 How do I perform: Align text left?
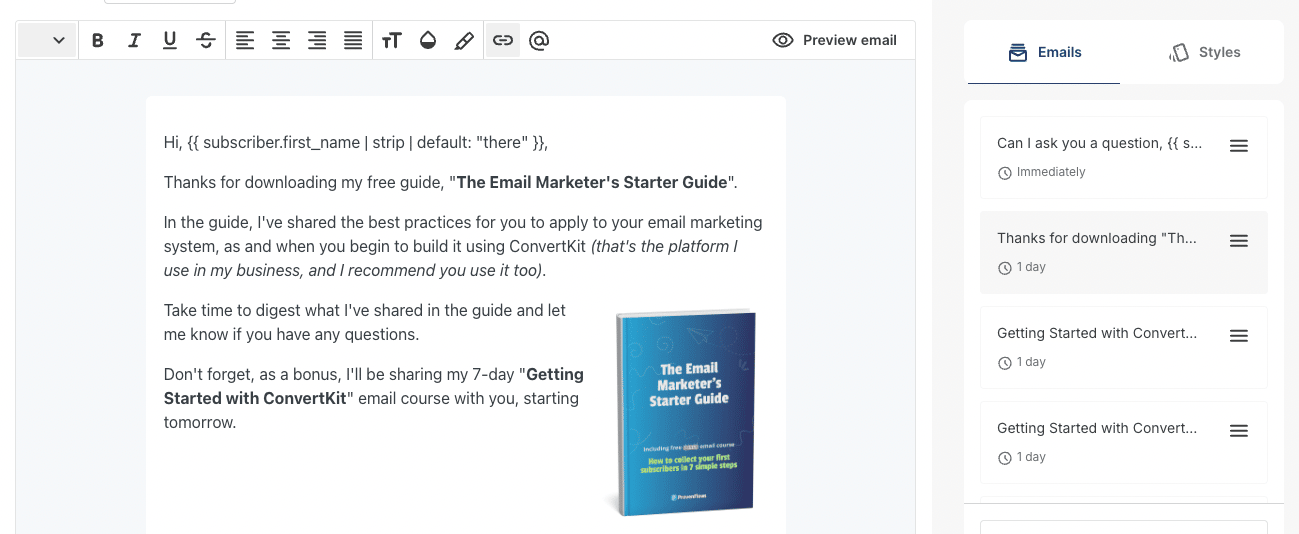[245, 41]
